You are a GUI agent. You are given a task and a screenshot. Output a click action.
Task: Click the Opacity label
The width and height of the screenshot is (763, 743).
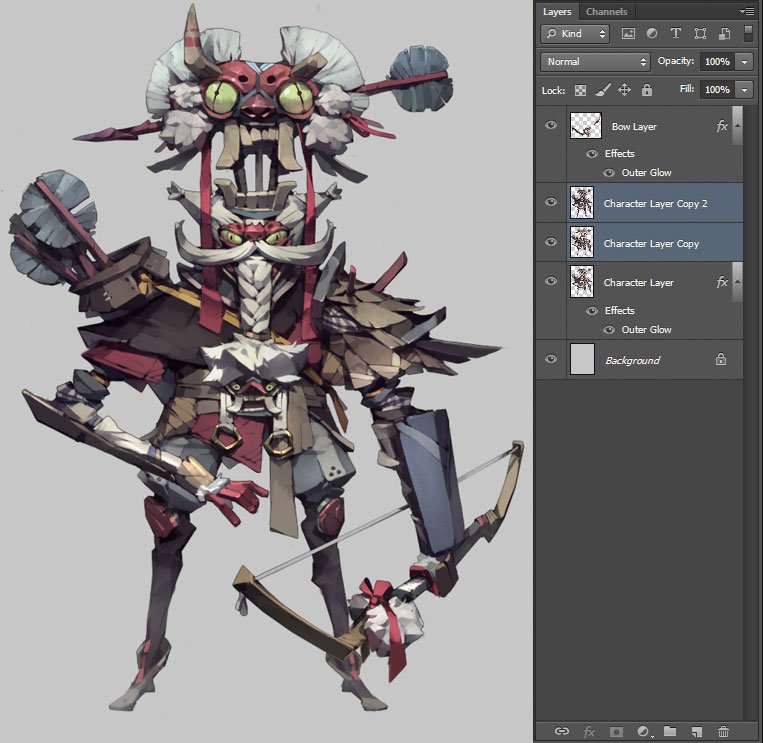pos(676,61)
